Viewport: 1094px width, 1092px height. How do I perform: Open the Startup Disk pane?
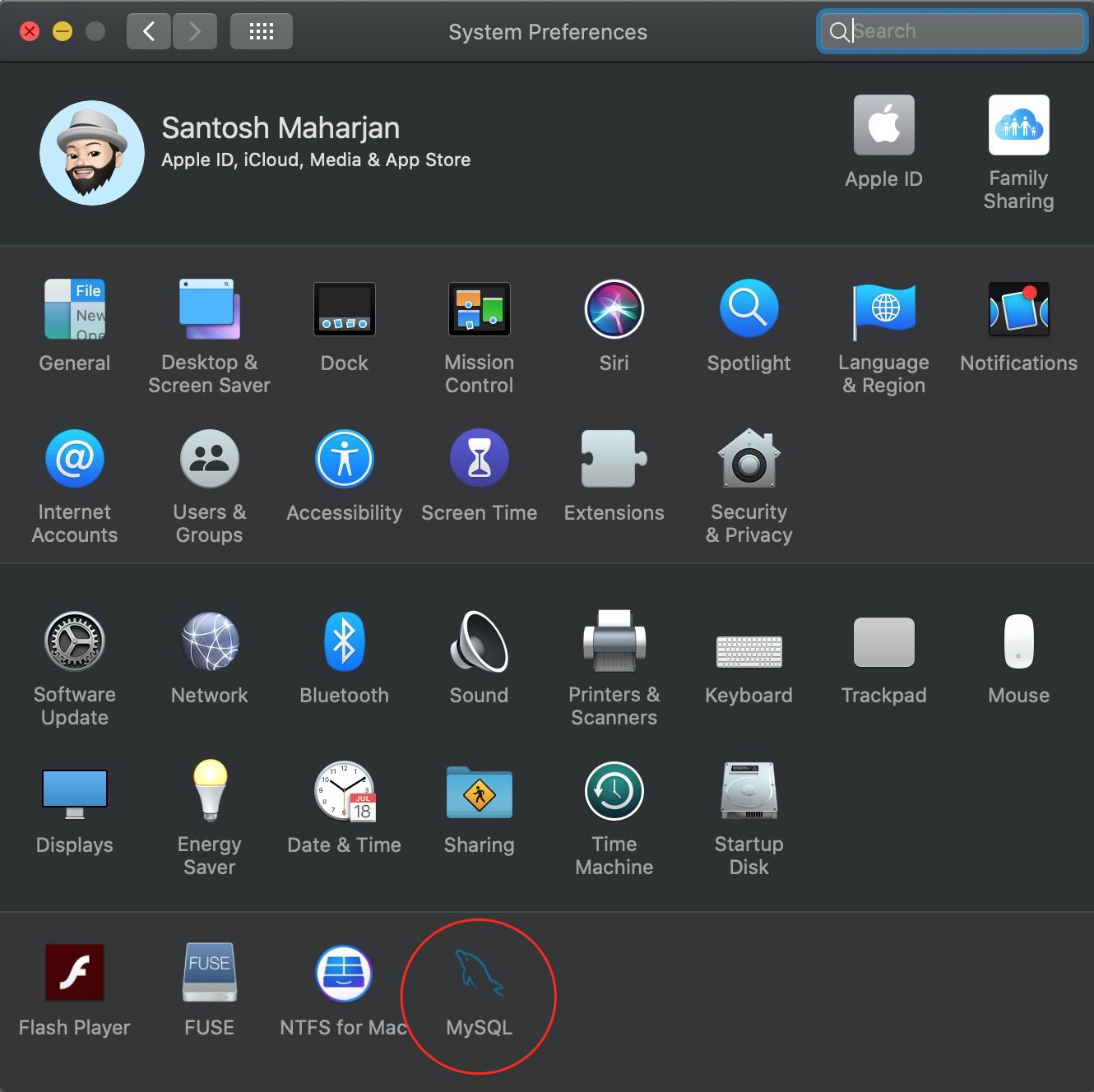tap(749, 792)
